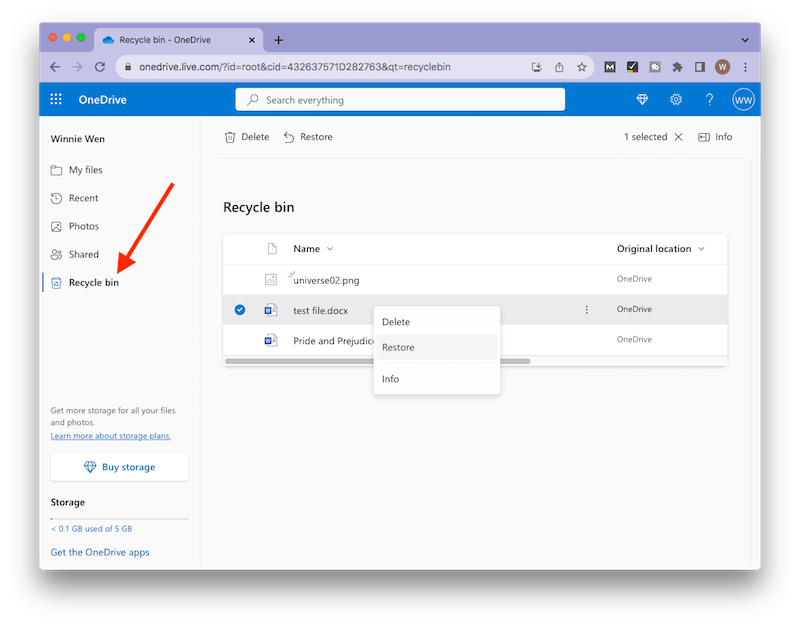Click the Word icon for test file.docx

[271, 310]
